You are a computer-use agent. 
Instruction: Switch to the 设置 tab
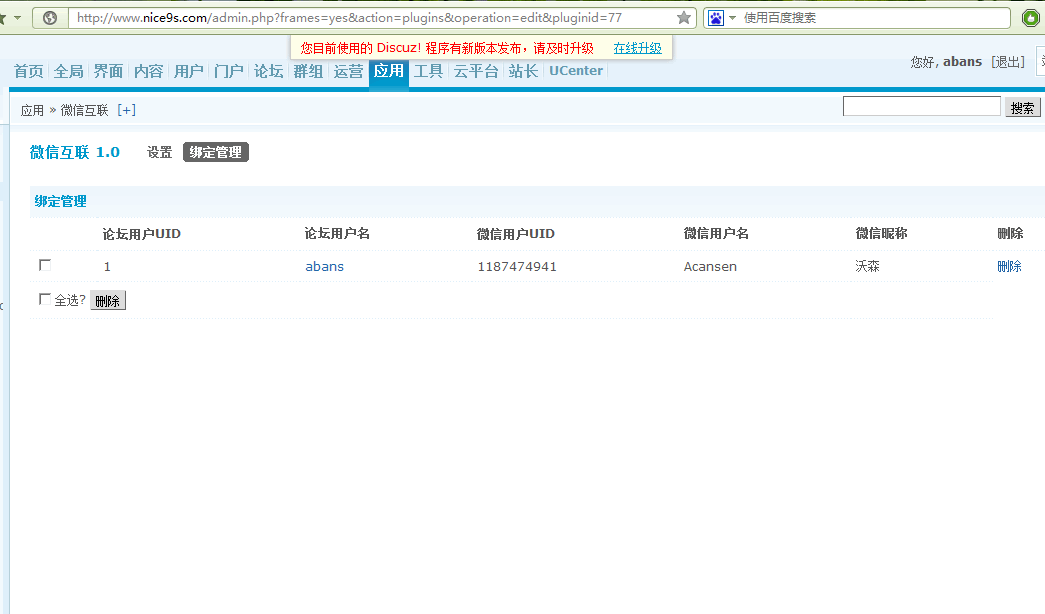(160, 152)
